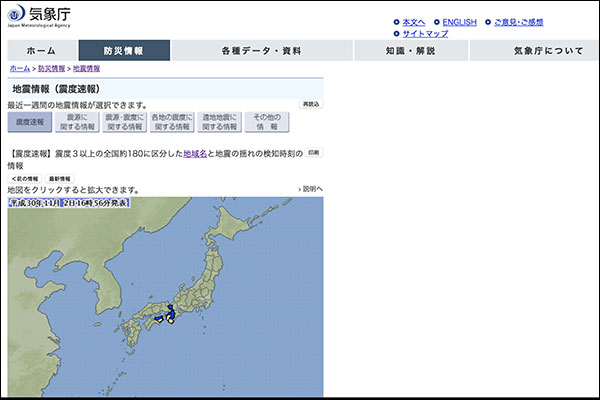Choose the 各地の震度に関する情報 button
Viewport: 600px width, 400px height.
pyautogui.click(x=171, y=122)
